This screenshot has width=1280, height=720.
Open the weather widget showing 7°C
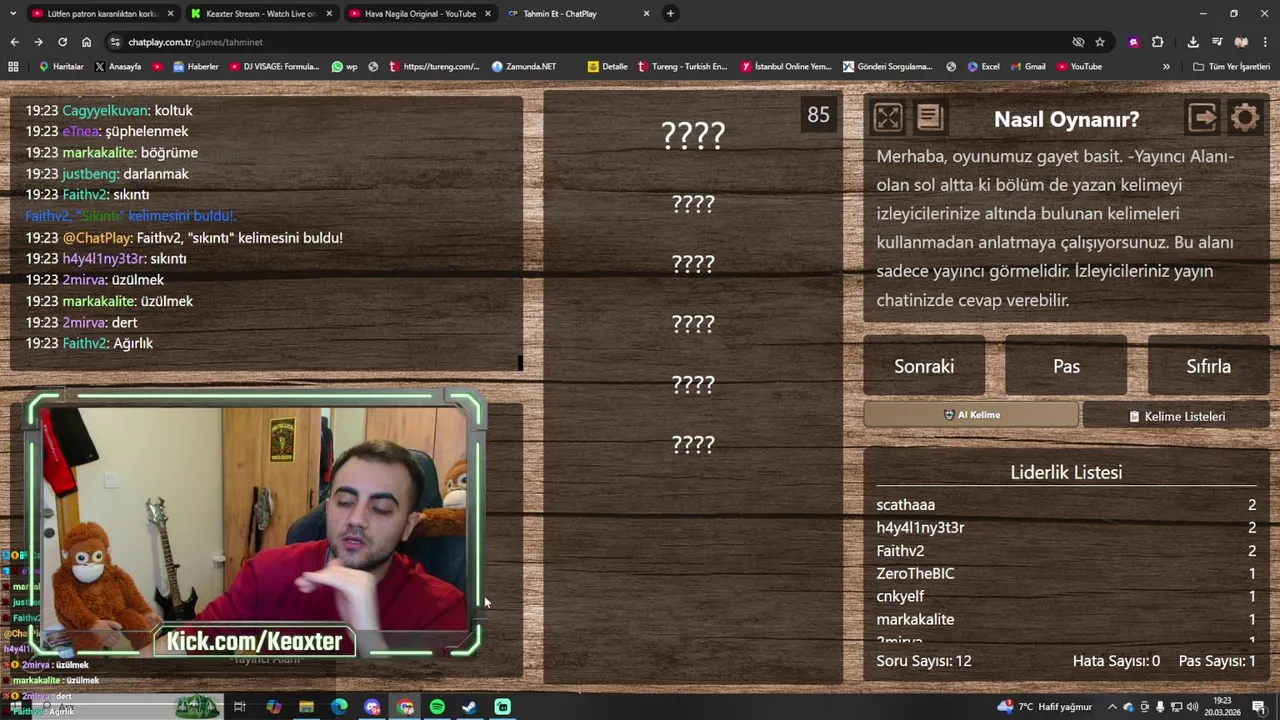pyautogui.click(x=1044, y=707)
